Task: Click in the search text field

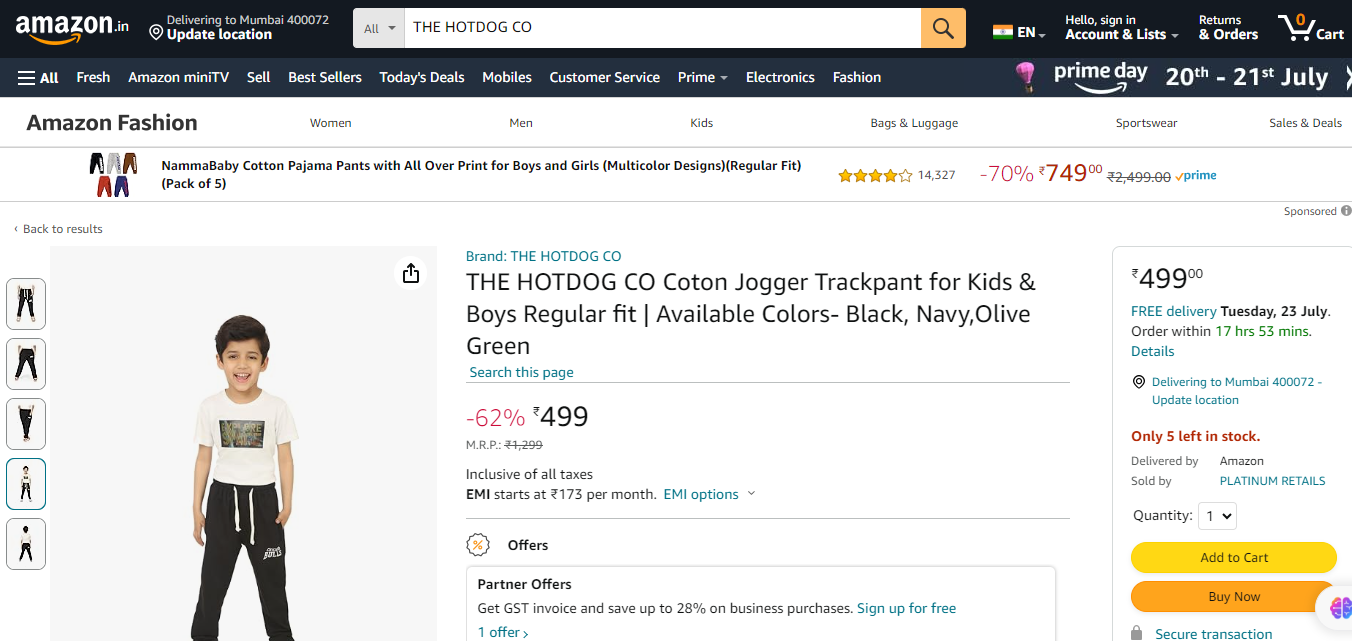Action: 660,28
